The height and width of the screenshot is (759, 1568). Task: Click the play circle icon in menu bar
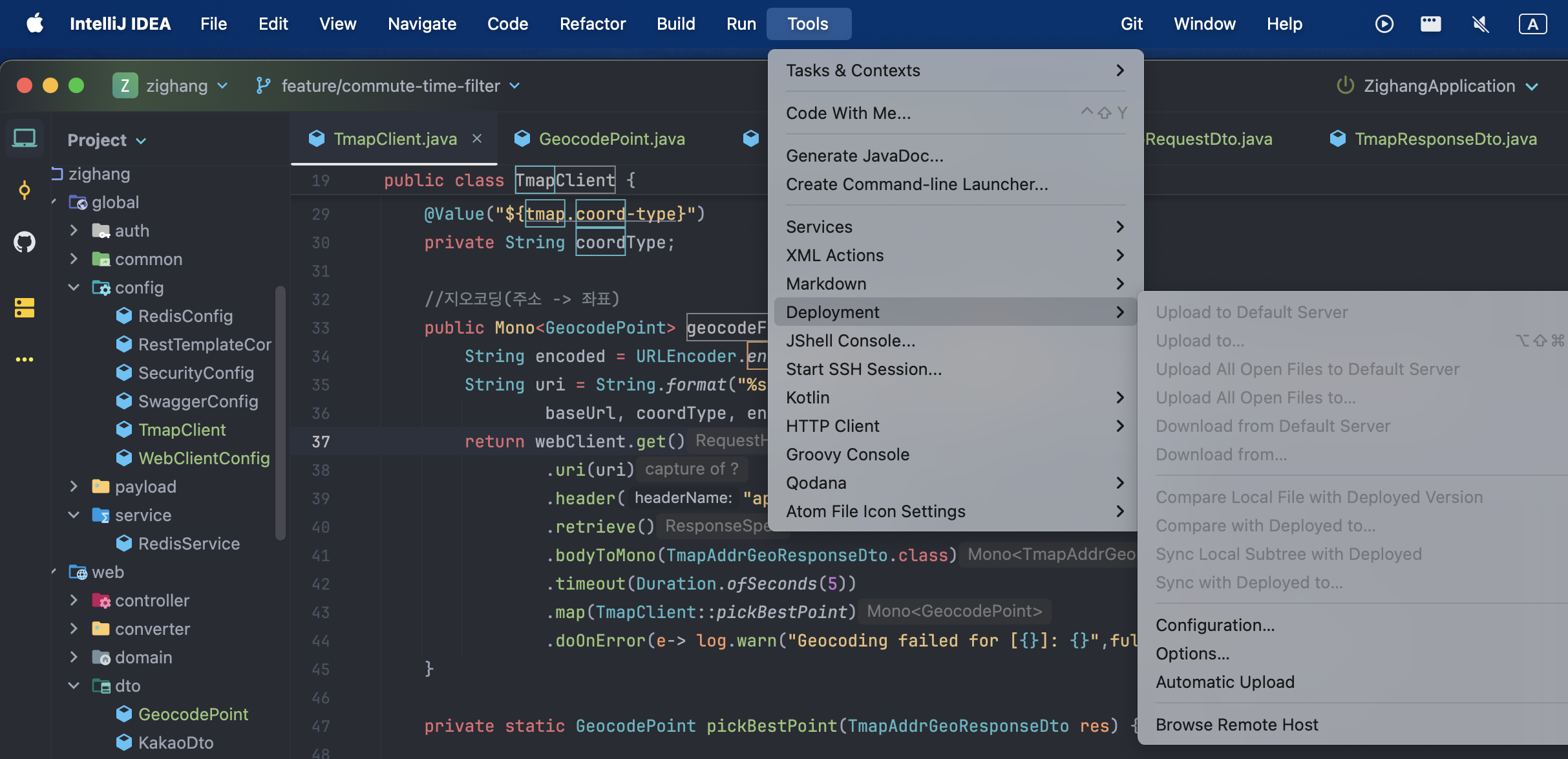[1384, 24]
